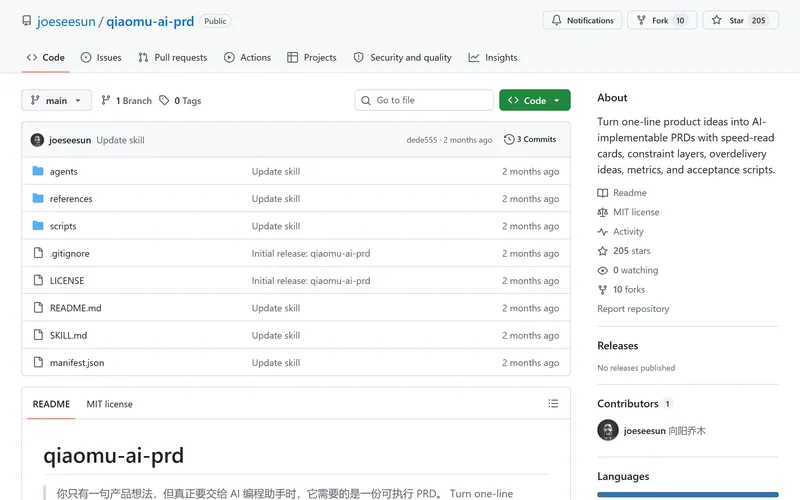Open the agents folder
Screen dimensions: 800x500
coord(64,171)
